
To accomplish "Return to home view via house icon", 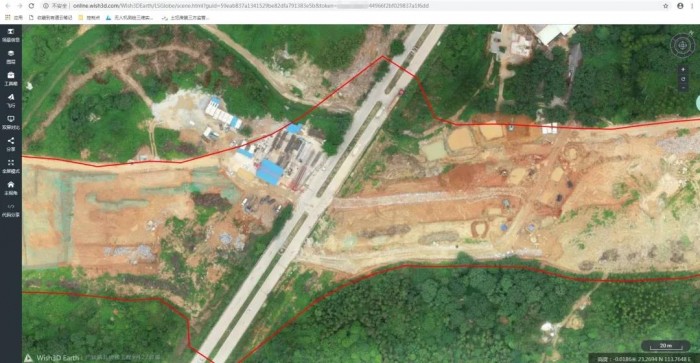I will point(11,188).
